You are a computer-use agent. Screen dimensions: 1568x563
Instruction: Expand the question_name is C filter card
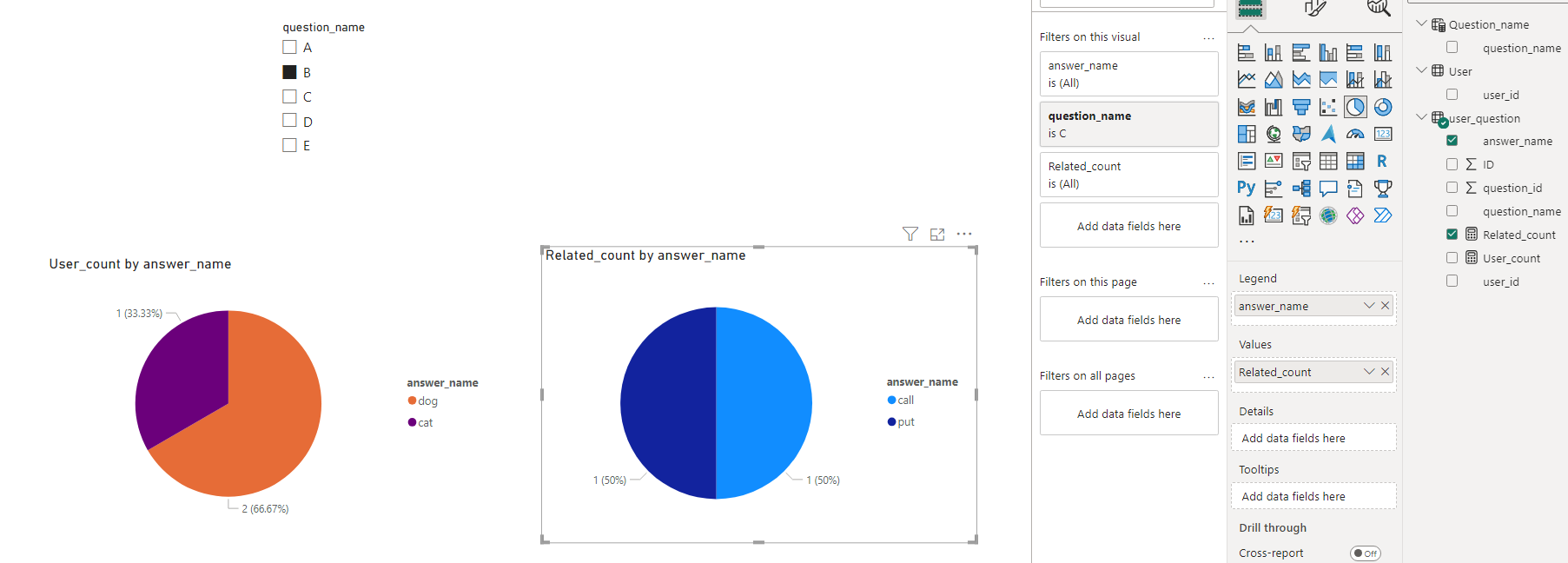[1129, 124]
